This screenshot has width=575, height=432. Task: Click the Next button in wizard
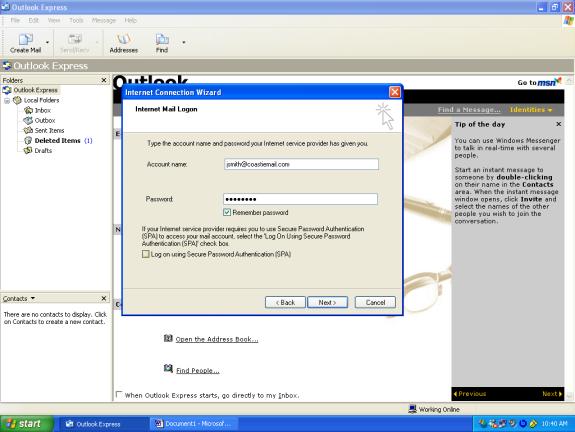point(327,302)
